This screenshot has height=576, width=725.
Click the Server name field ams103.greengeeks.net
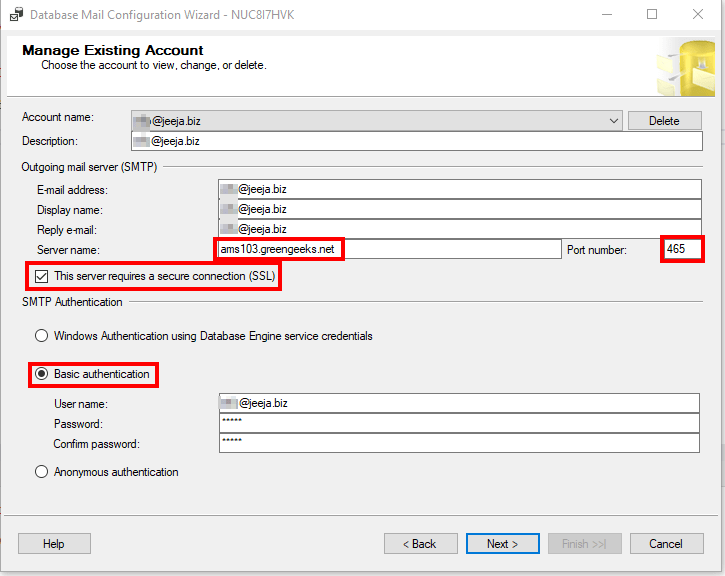[x=390, y=249]
